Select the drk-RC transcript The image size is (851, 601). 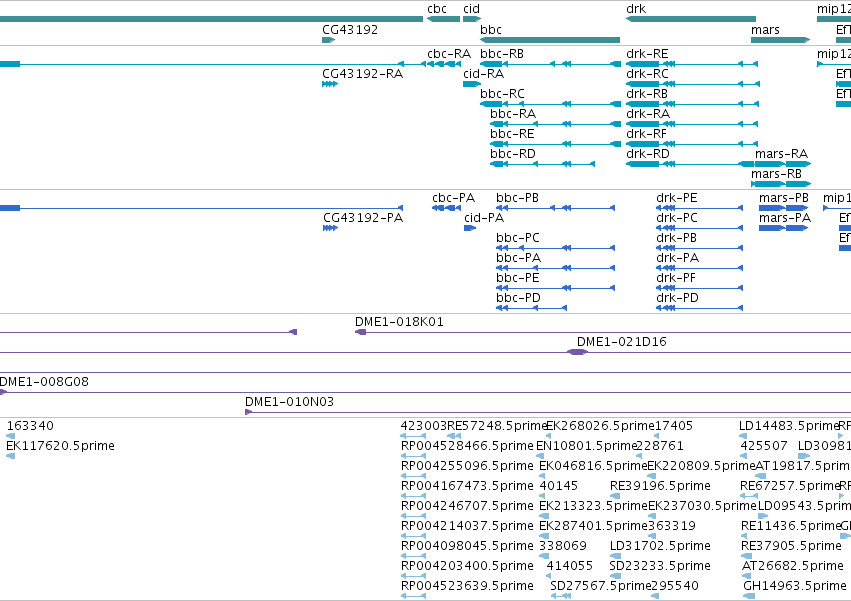[x=693, y=84]
